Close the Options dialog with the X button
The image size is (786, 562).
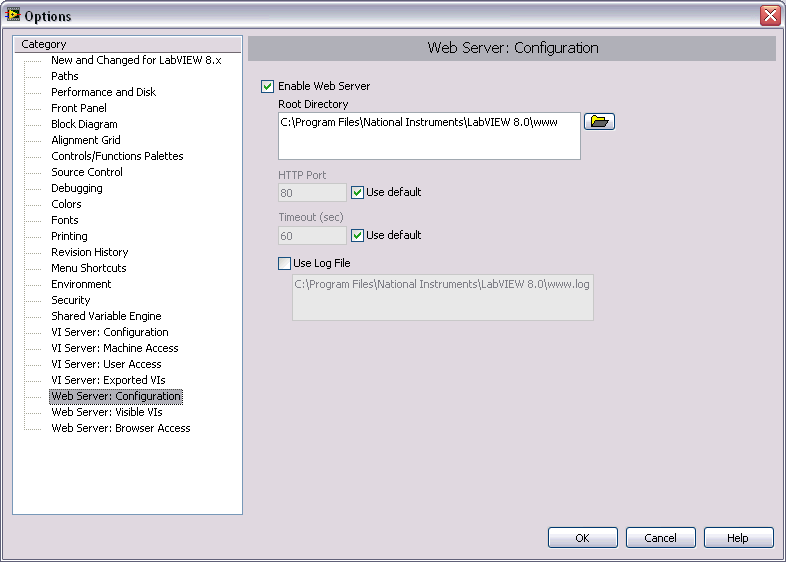pyautogui.click(x=769, y=15)
